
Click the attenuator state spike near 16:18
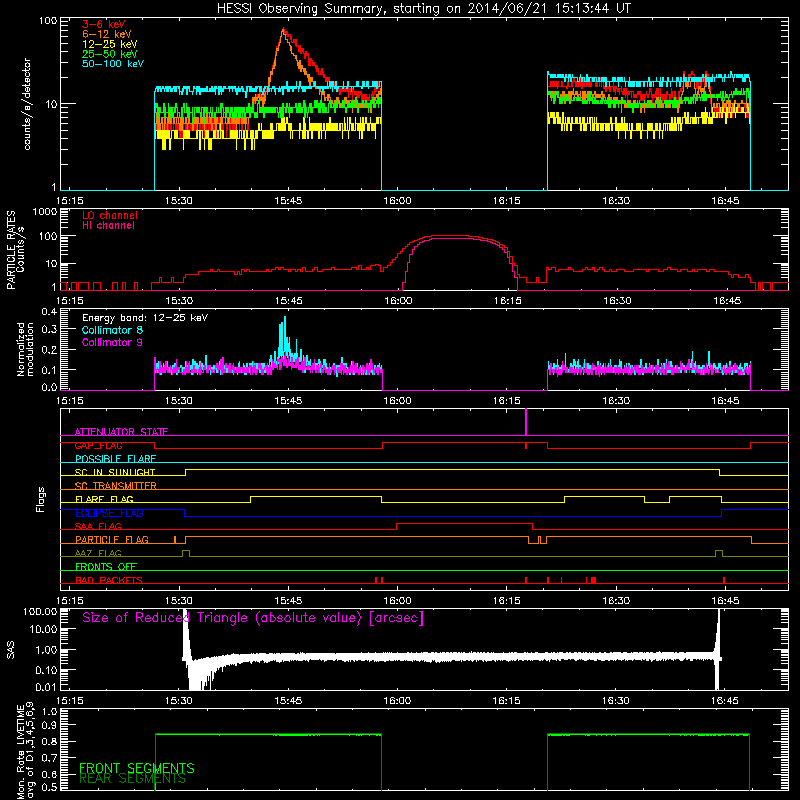(x=526, y=421)
